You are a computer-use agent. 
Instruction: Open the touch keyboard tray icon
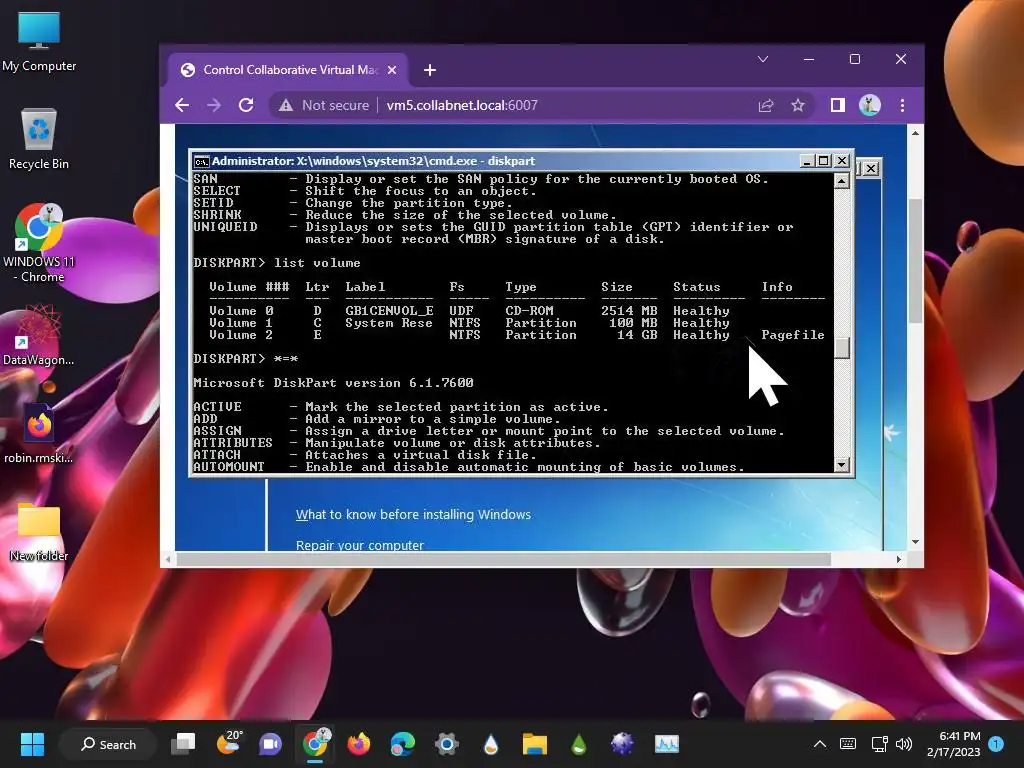click(x=848, y=744)
